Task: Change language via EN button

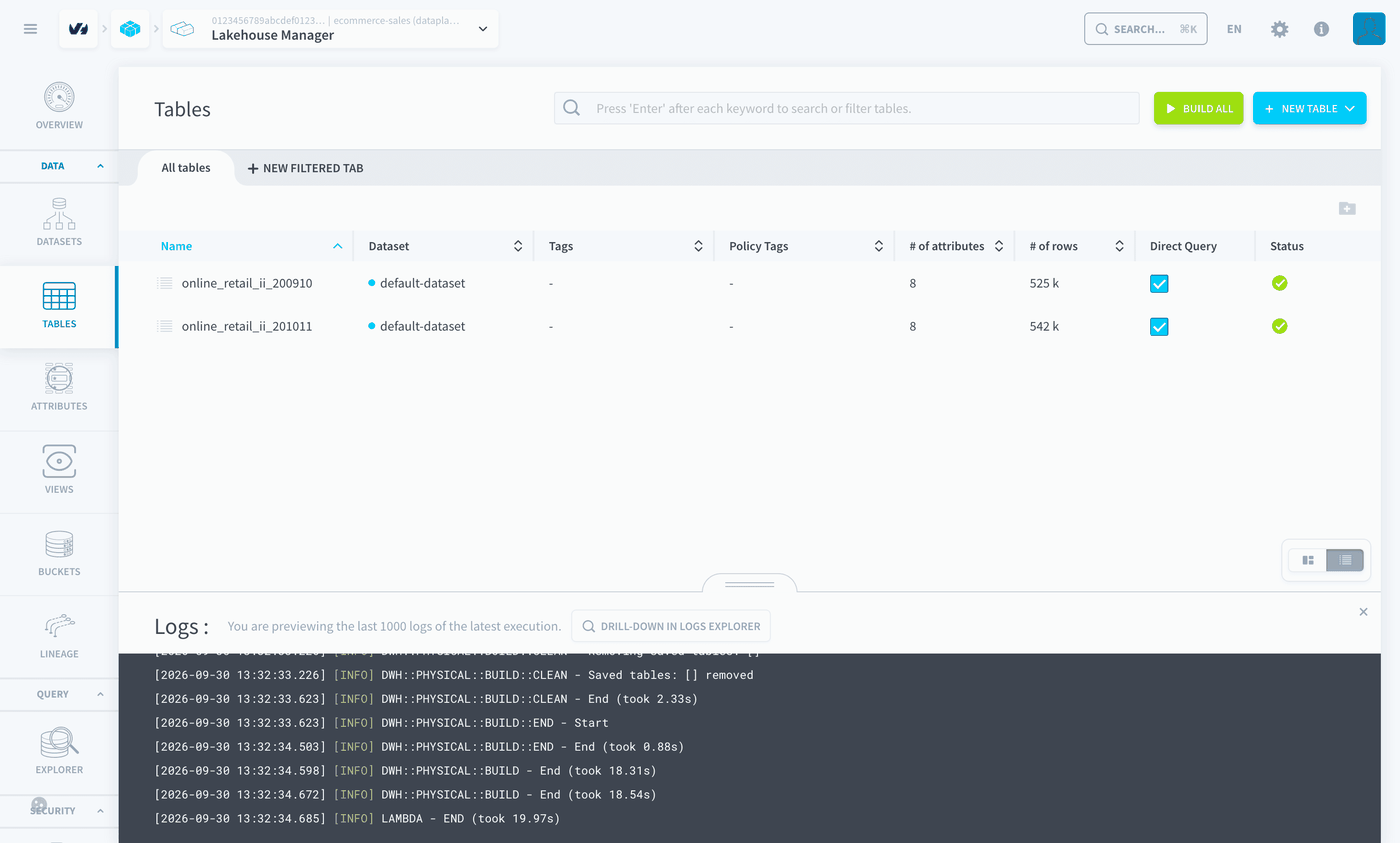Action: point(1234,29)
